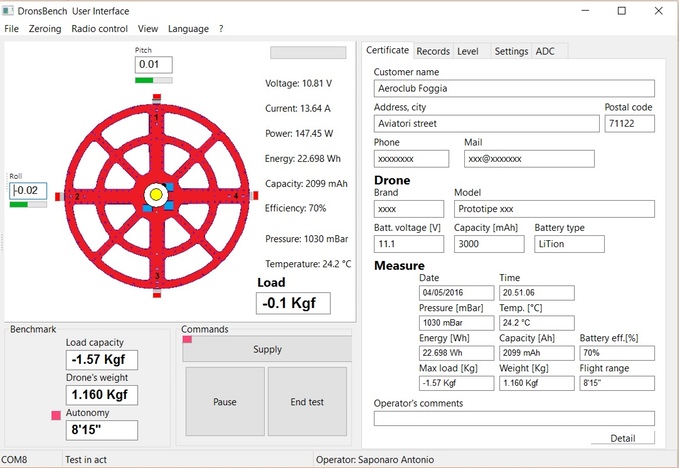Click the 'Current: 13.64 A' reading
The height and width of the screenshot is (468, 679).
[x=298, y=108]
